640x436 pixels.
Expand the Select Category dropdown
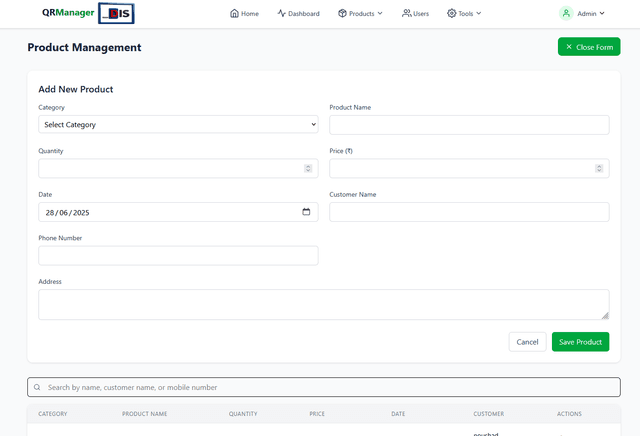click(178, 125)
